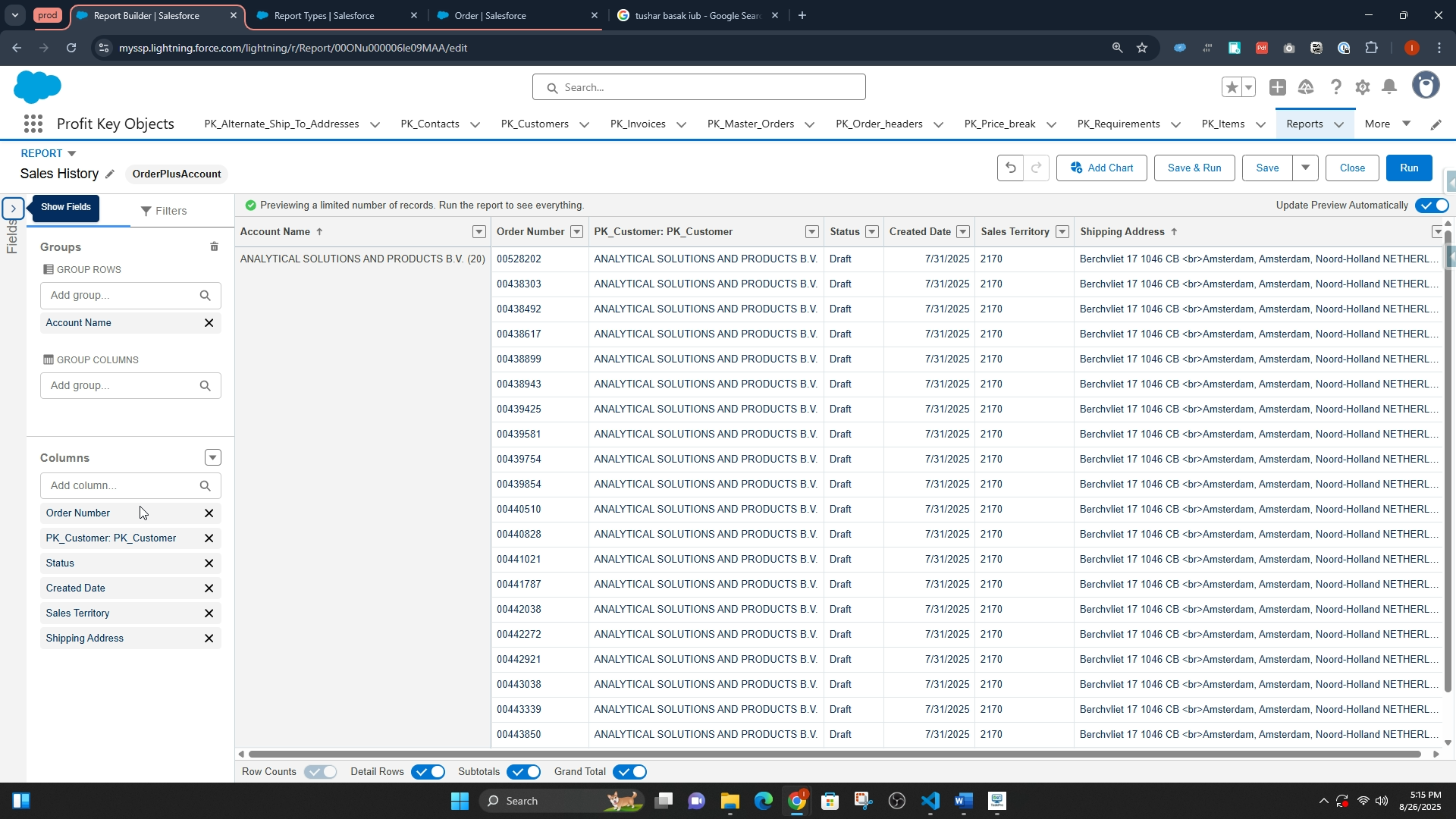
Task: Click the Add Chart button
Action: point(1101,168)
